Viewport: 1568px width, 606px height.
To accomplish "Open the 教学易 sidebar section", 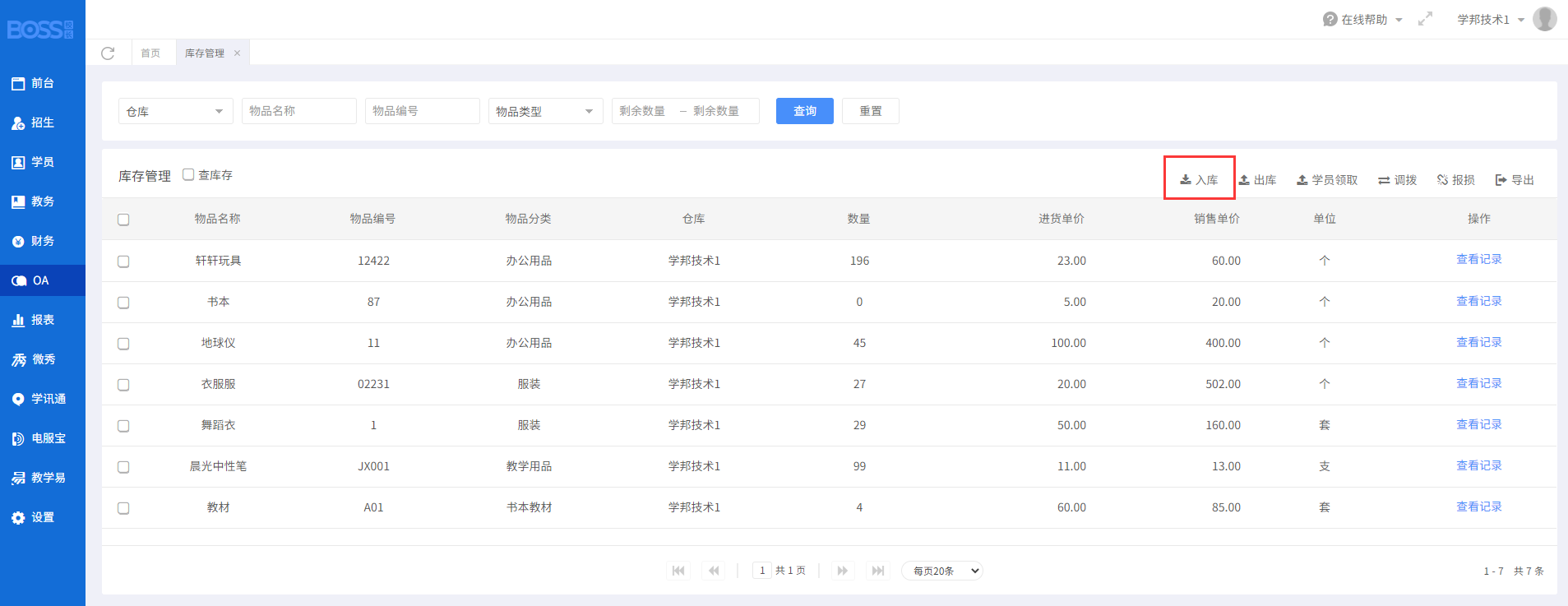I will click(x=43, y=478).
